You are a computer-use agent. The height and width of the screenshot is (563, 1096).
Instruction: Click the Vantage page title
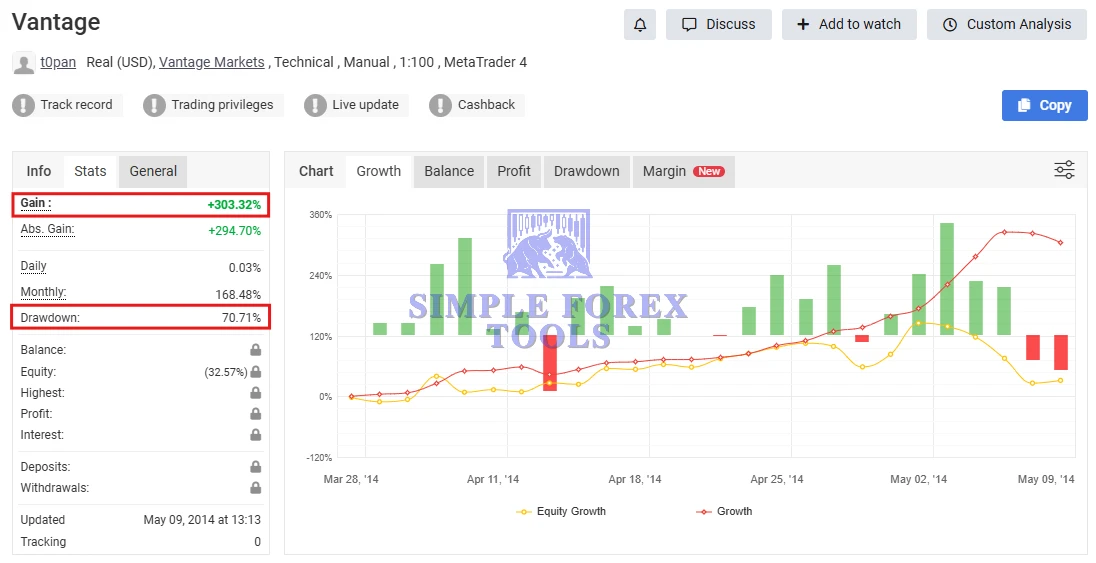56,22
